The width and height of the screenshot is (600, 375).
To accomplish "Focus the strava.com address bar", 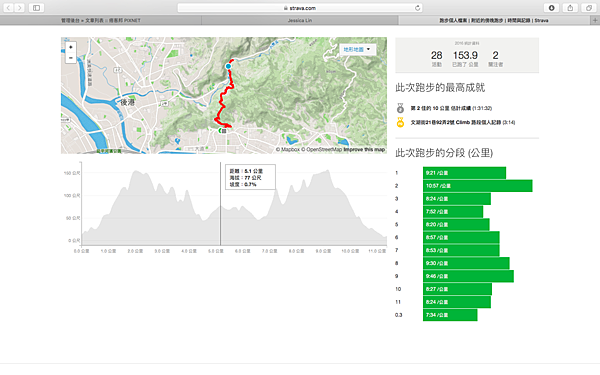I will [300, 8].
